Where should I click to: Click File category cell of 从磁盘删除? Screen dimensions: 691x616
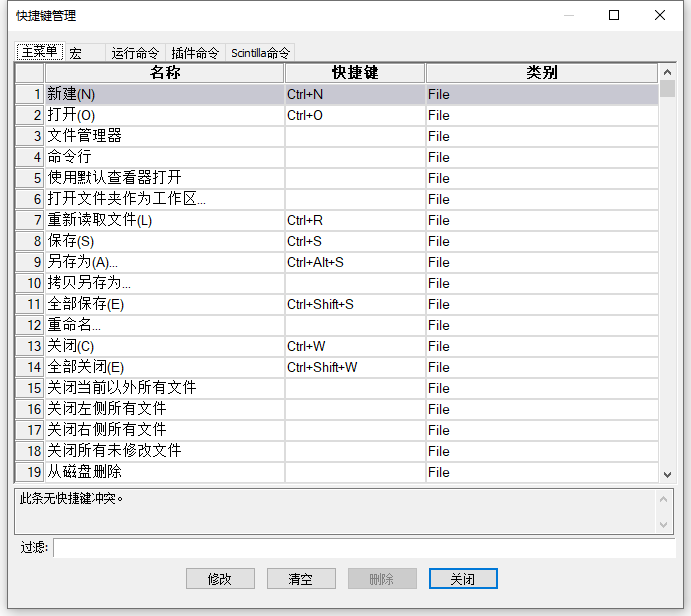pos(542,472)
